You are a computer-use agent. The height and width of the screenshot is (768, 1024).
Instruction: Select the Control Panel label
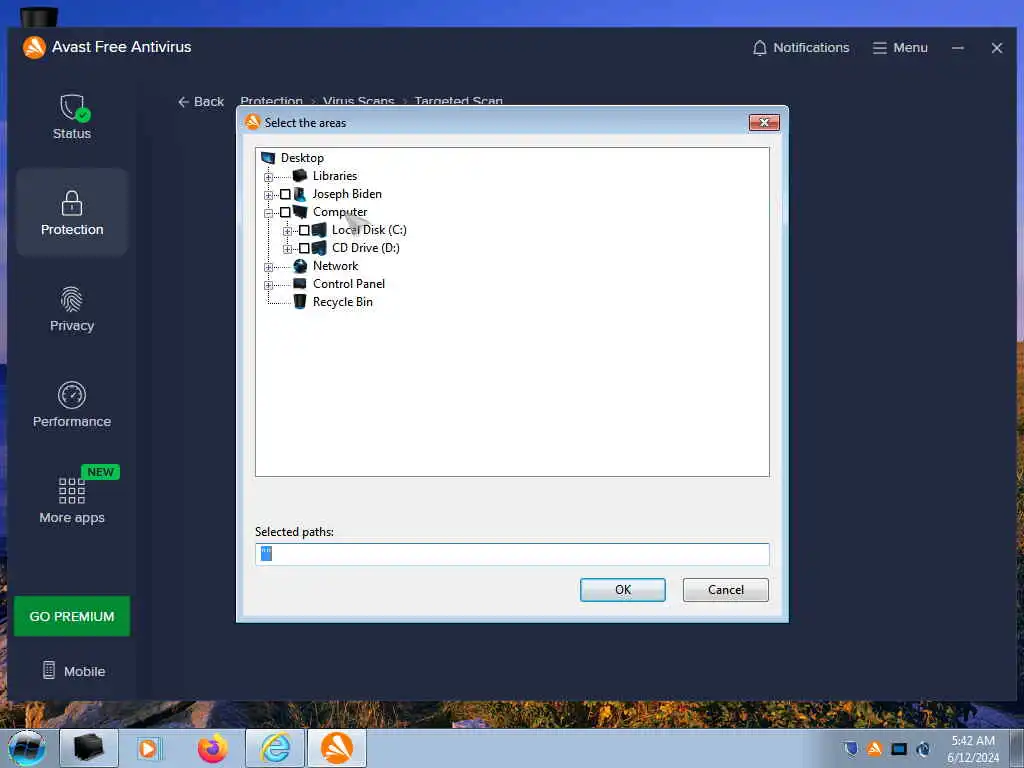pos(349,283)
